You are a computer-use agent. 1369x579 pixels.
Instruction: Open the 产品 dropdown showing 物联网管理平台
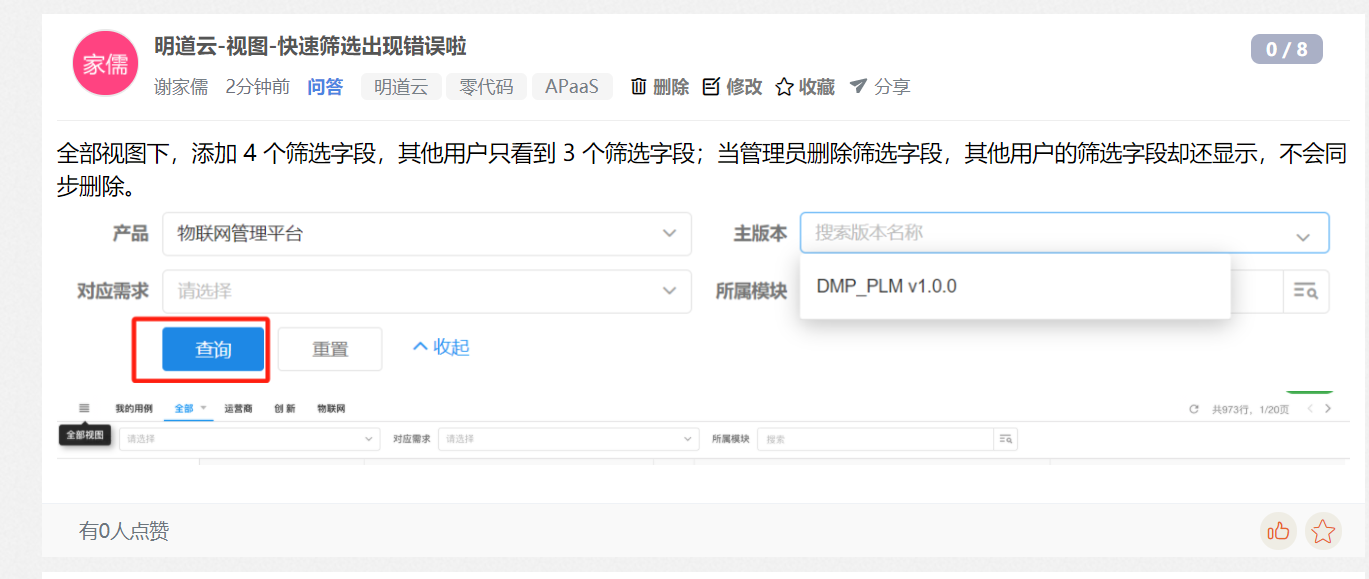tap(427, 234)
